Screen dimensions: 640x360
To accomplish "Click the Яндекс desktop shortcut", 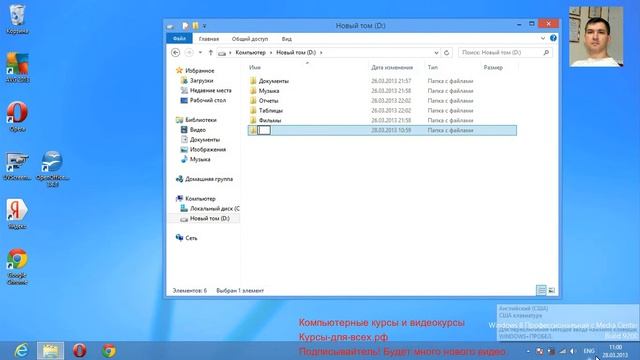I will (17, 214).
